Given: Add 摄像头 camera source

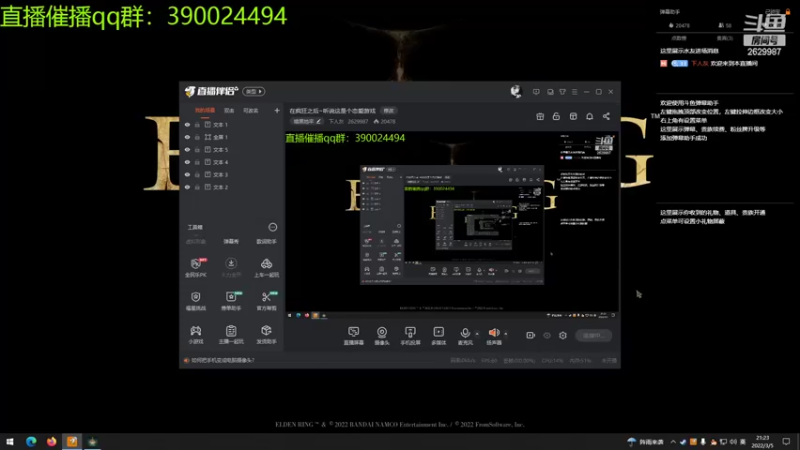Looking at the screenshot, I should click(x=382, y=336).
